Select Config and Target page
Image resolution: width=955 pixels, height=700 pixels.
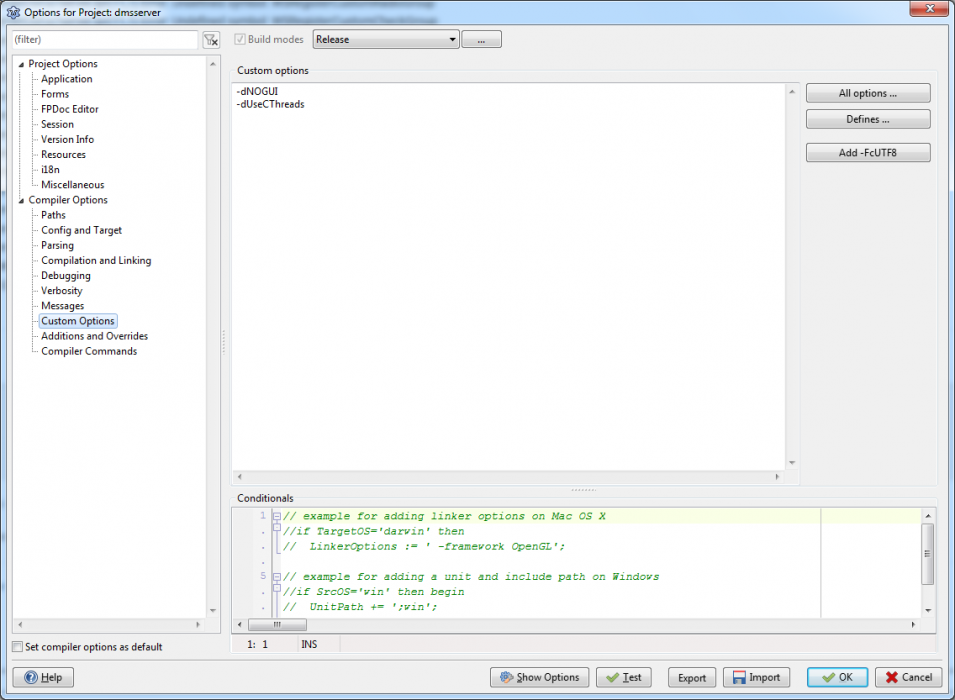coord(81,230)
